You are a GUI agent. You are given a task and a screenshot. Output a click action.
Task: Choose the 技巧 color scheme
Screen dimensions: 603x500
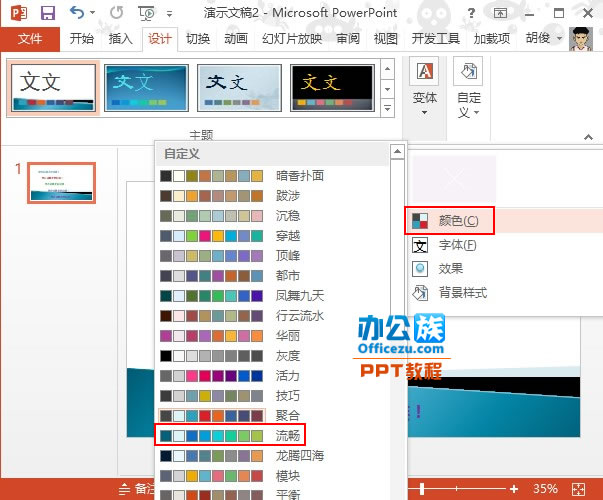click(x=272, y=396)
